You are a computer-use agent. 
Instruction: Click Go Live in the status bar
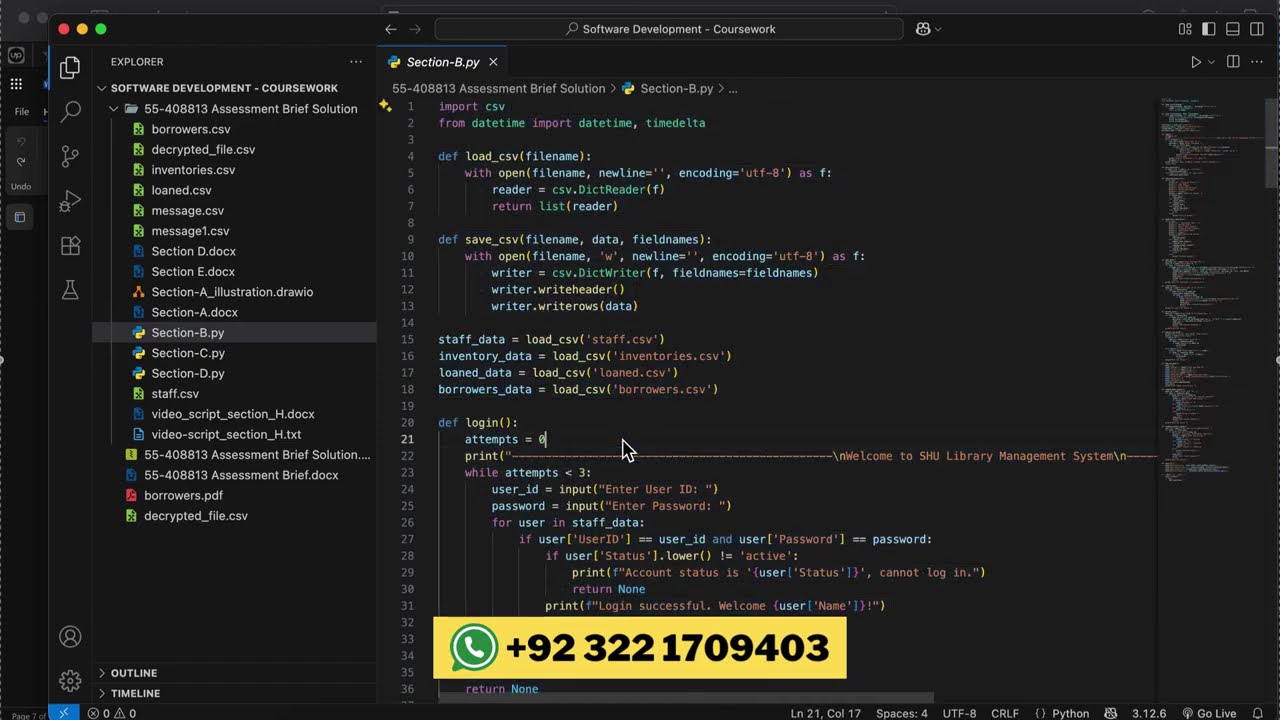point(1208,713)
